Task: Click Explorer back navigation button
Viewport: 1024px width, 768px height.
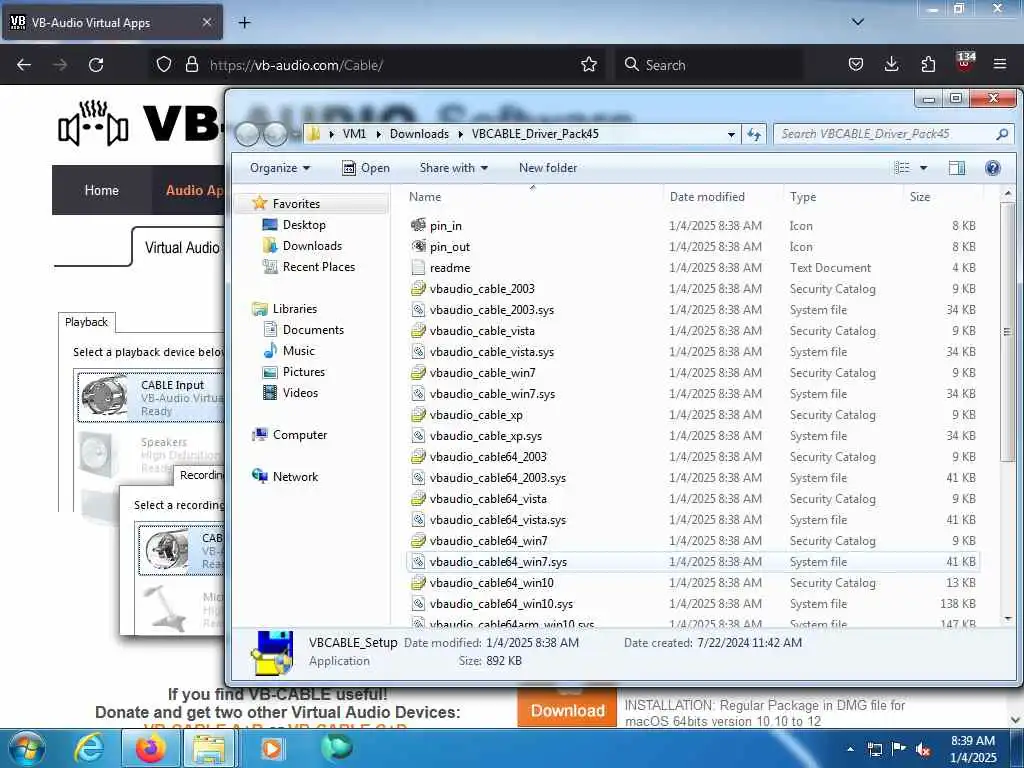Action: [248, 134]
